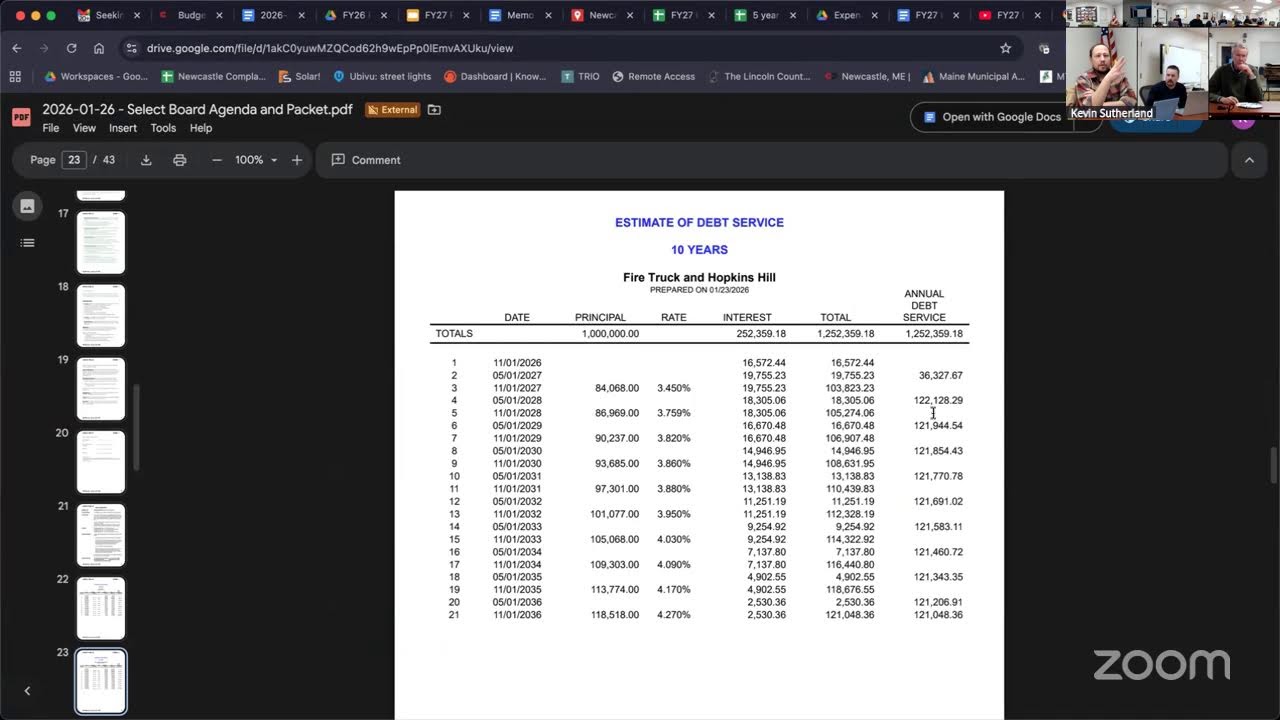Open Newcastle Compla... bookmark
The height and width of the screenshot is (720, 1280).
coord(213,76)
